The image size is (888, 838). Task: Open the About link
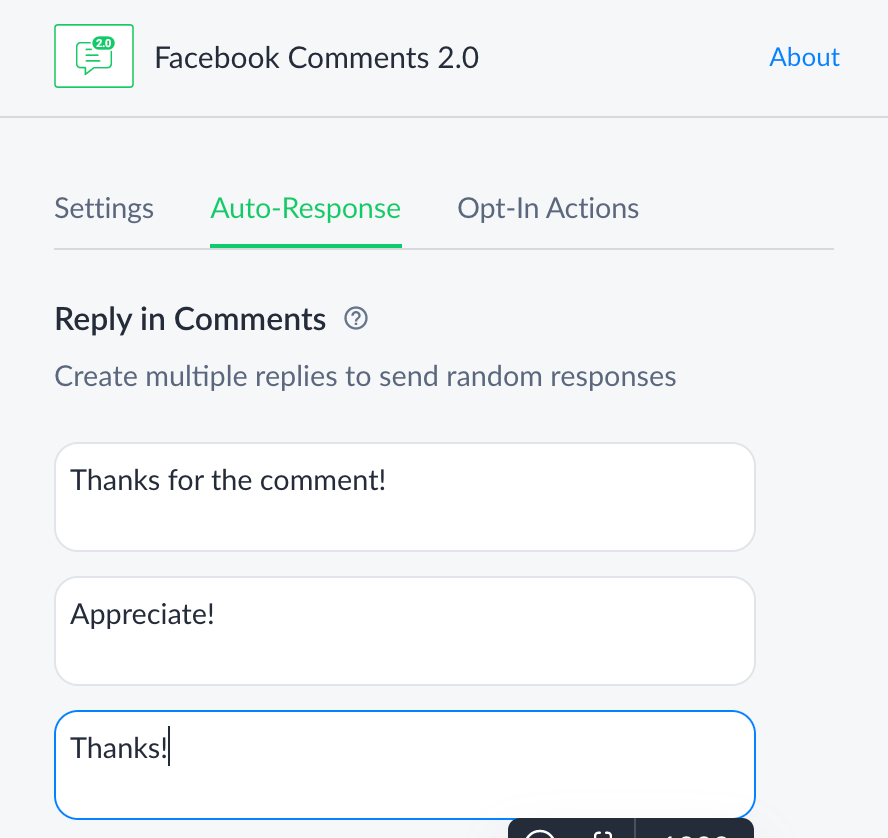tap(804, 57)
